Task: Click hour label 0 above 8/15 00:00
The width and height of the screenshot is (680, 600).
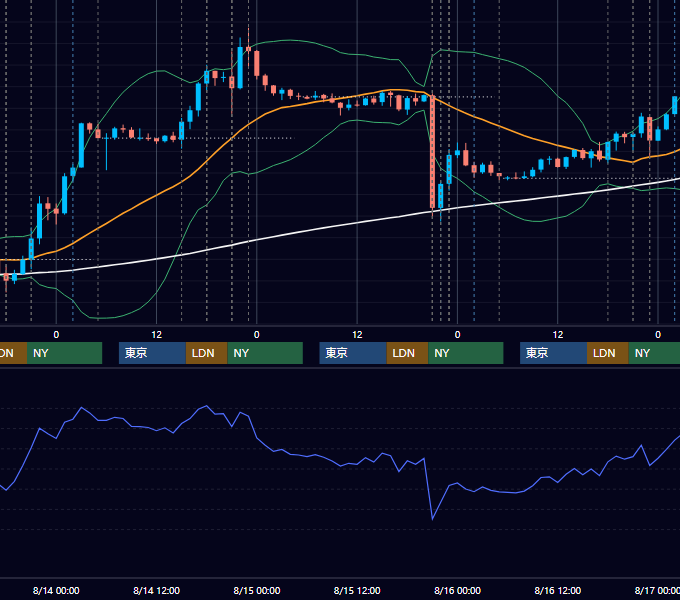Action: click(257, 335)
